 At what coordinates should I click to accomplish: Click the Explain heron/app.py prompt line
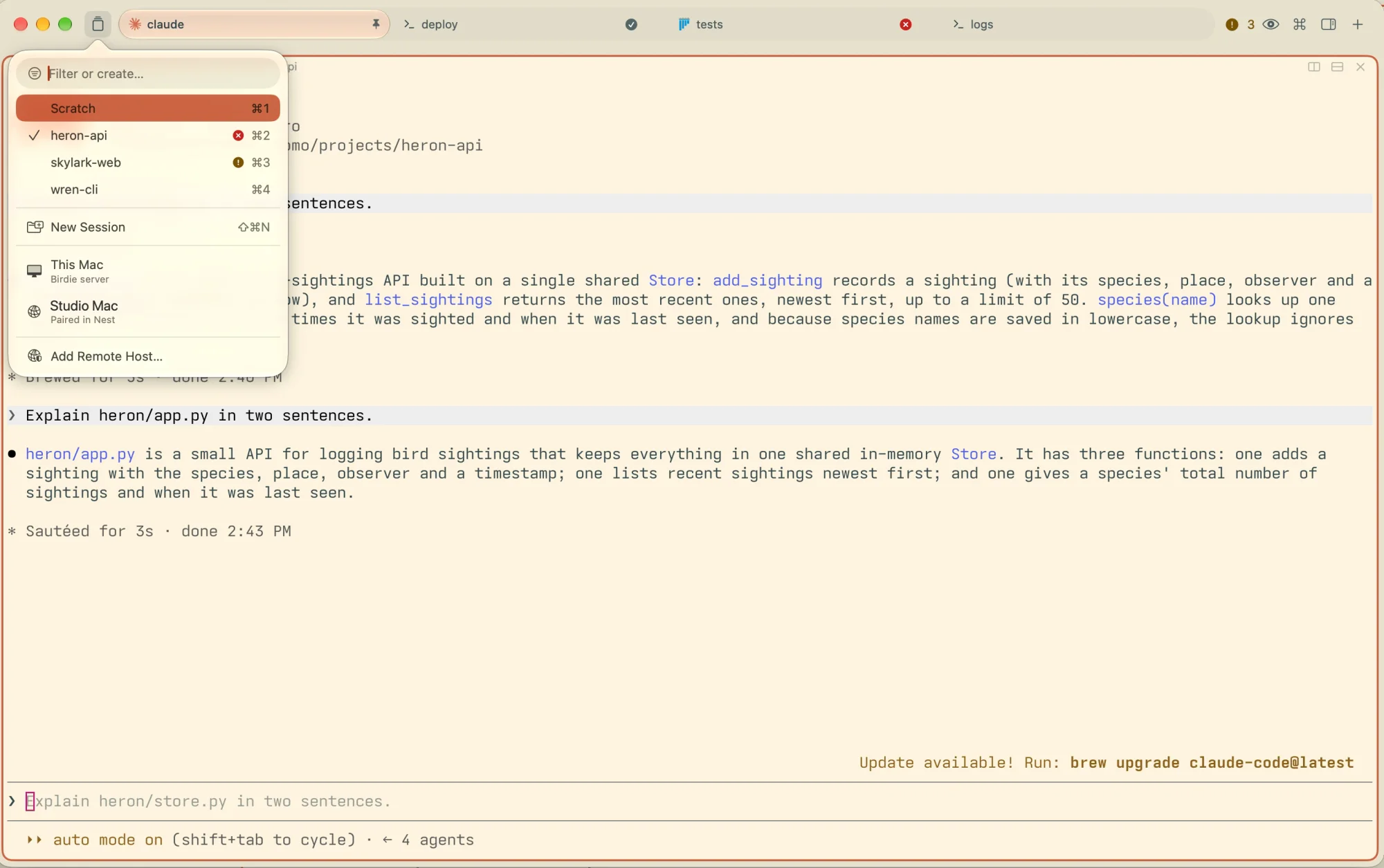coord(689,416)
